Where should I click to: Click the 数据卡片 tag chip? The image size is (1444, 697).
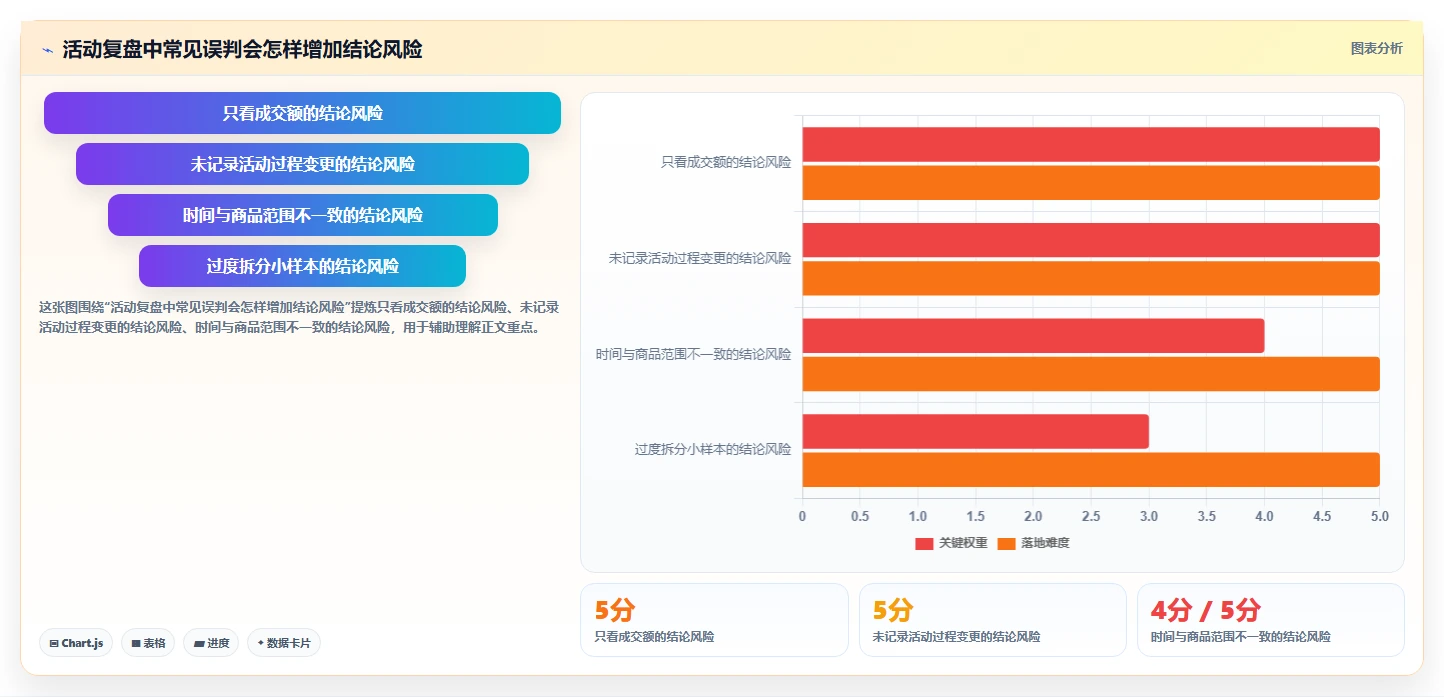tap(284, 643)
